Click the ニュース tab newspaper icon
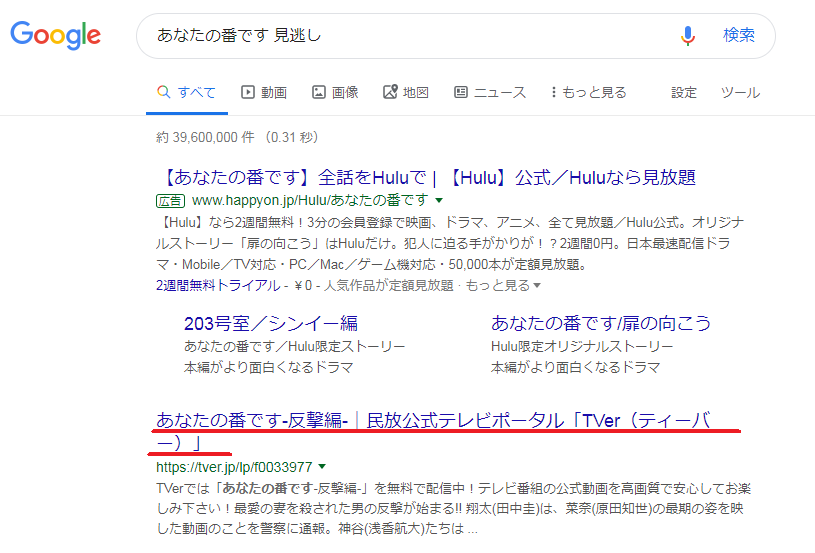Screen dimensions: 815x553 pyautogui.click(x=461, y=93)
